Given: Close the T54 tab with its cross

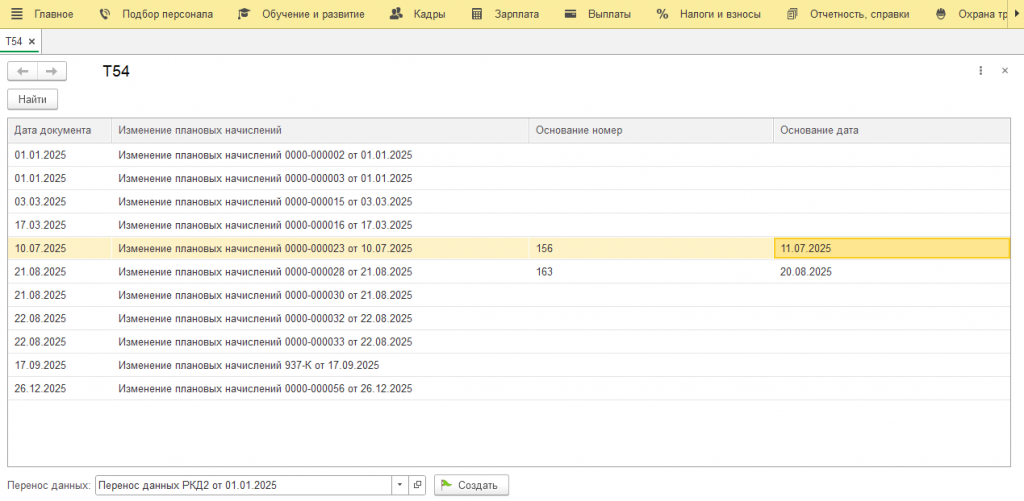Looking at the screenshot, I should pyautogui.click(x=31, y=41).
